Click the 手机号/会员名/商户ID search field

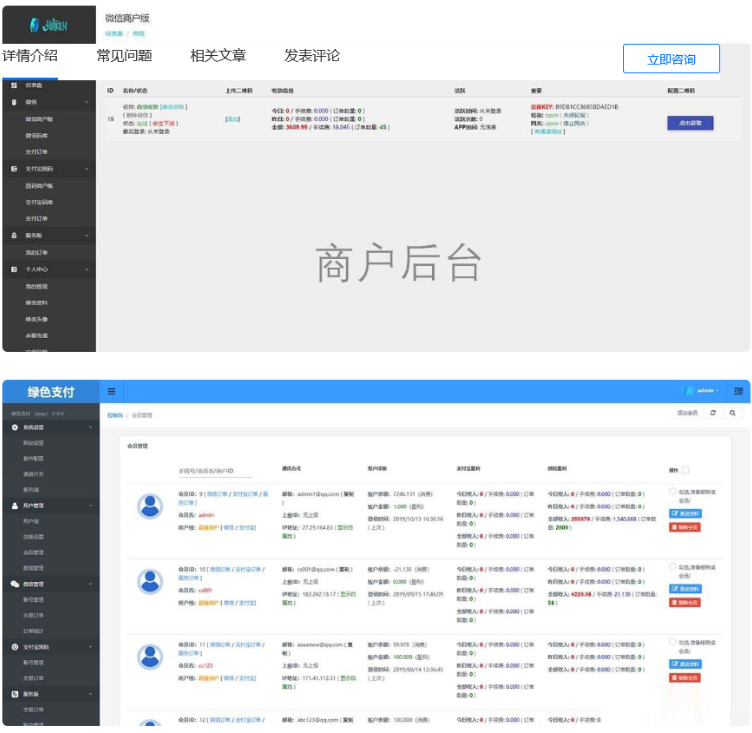[214, 471]
